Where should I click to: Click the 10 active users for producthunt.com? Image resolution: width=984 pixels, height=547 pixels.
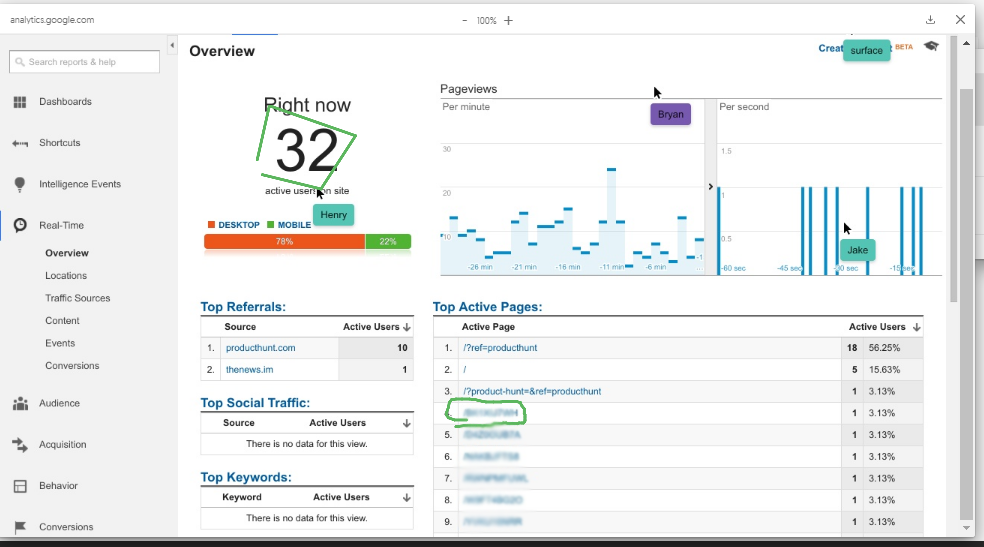coord(402,348)
